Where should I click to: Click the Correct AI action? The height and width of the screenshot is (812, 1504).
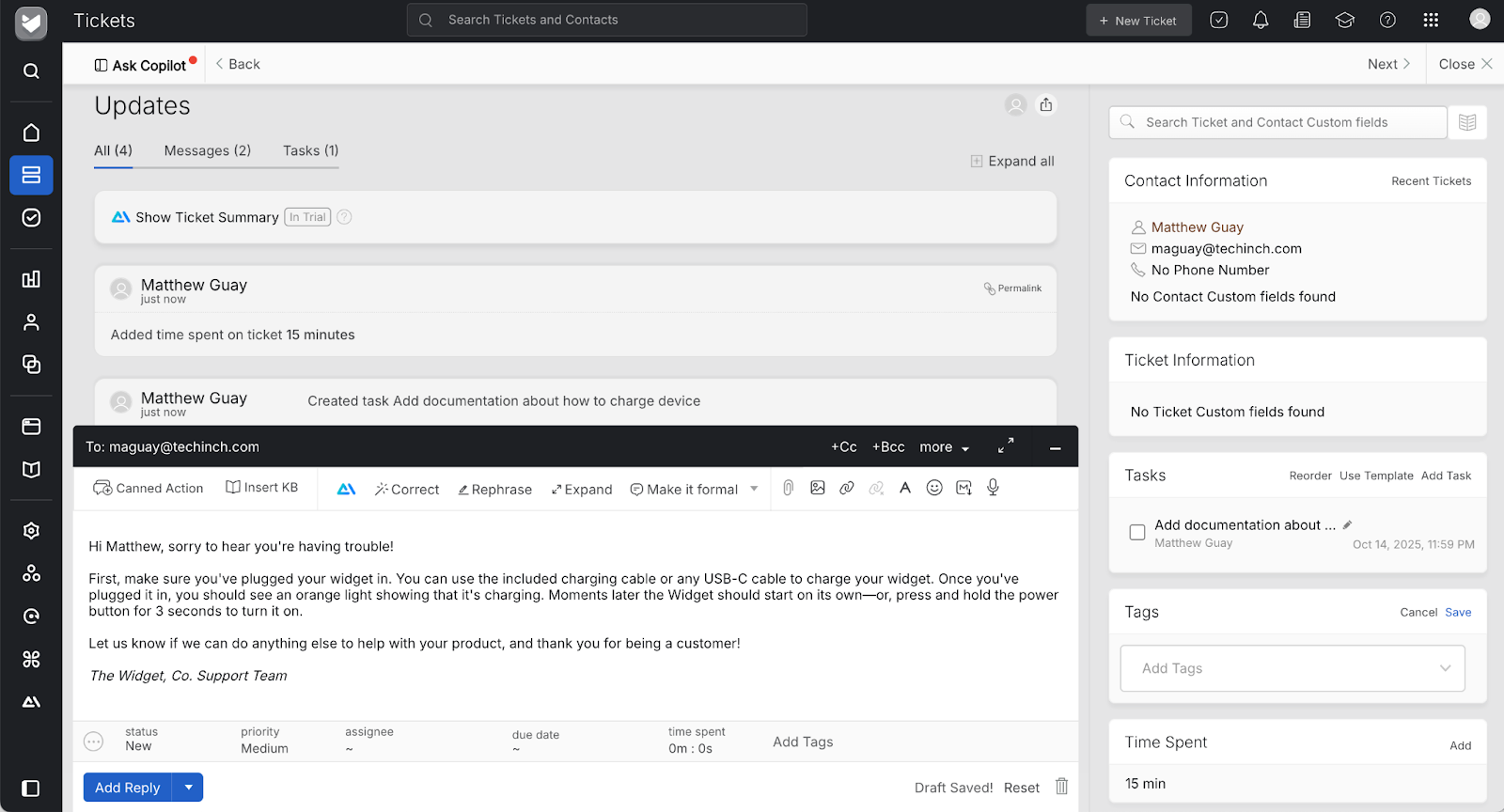point(407,490)
